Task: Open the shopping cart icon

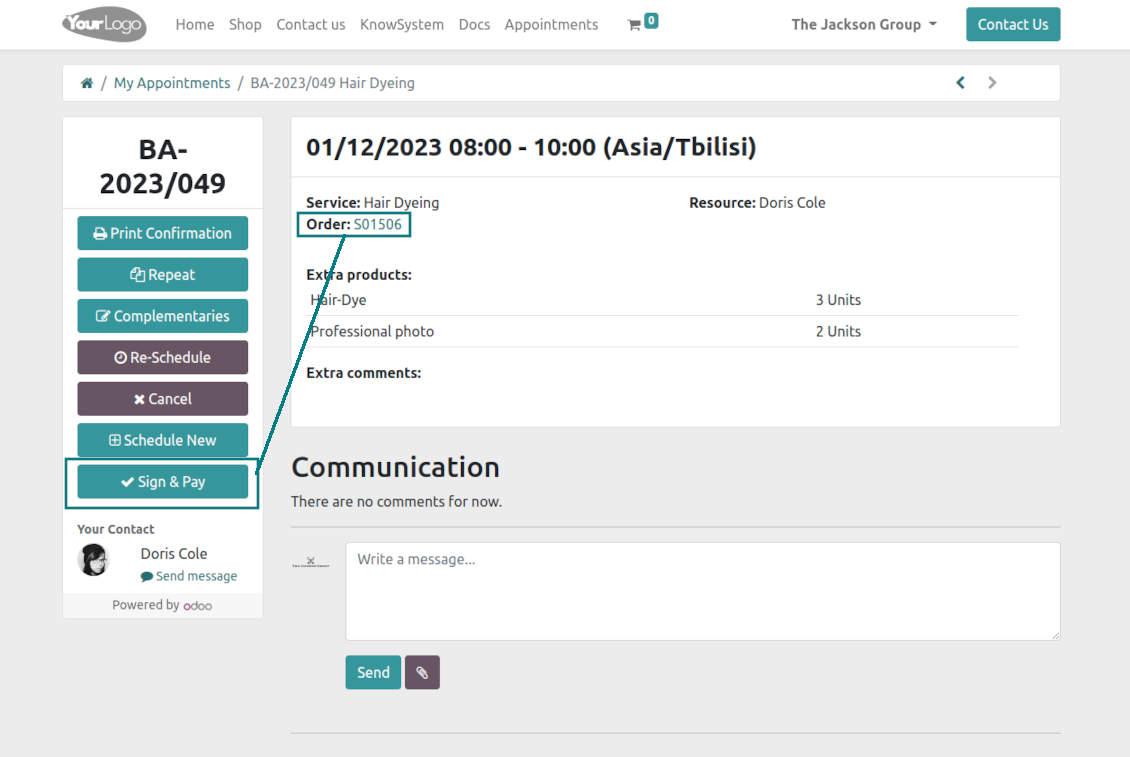Action: (634, 25)
